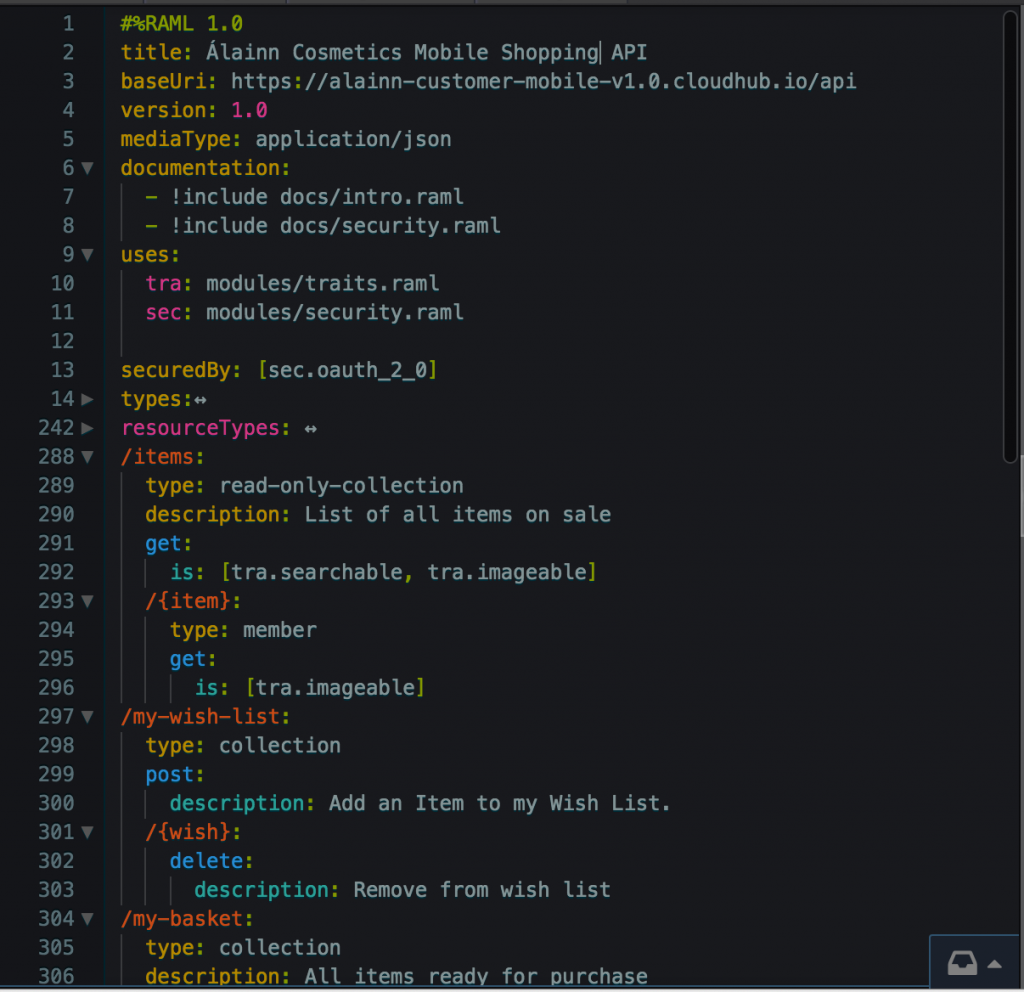This screenshot has height=992, width=1024.
Task: Click '[sec.oauth_2_0]' securedBy value
Action: 347,370
